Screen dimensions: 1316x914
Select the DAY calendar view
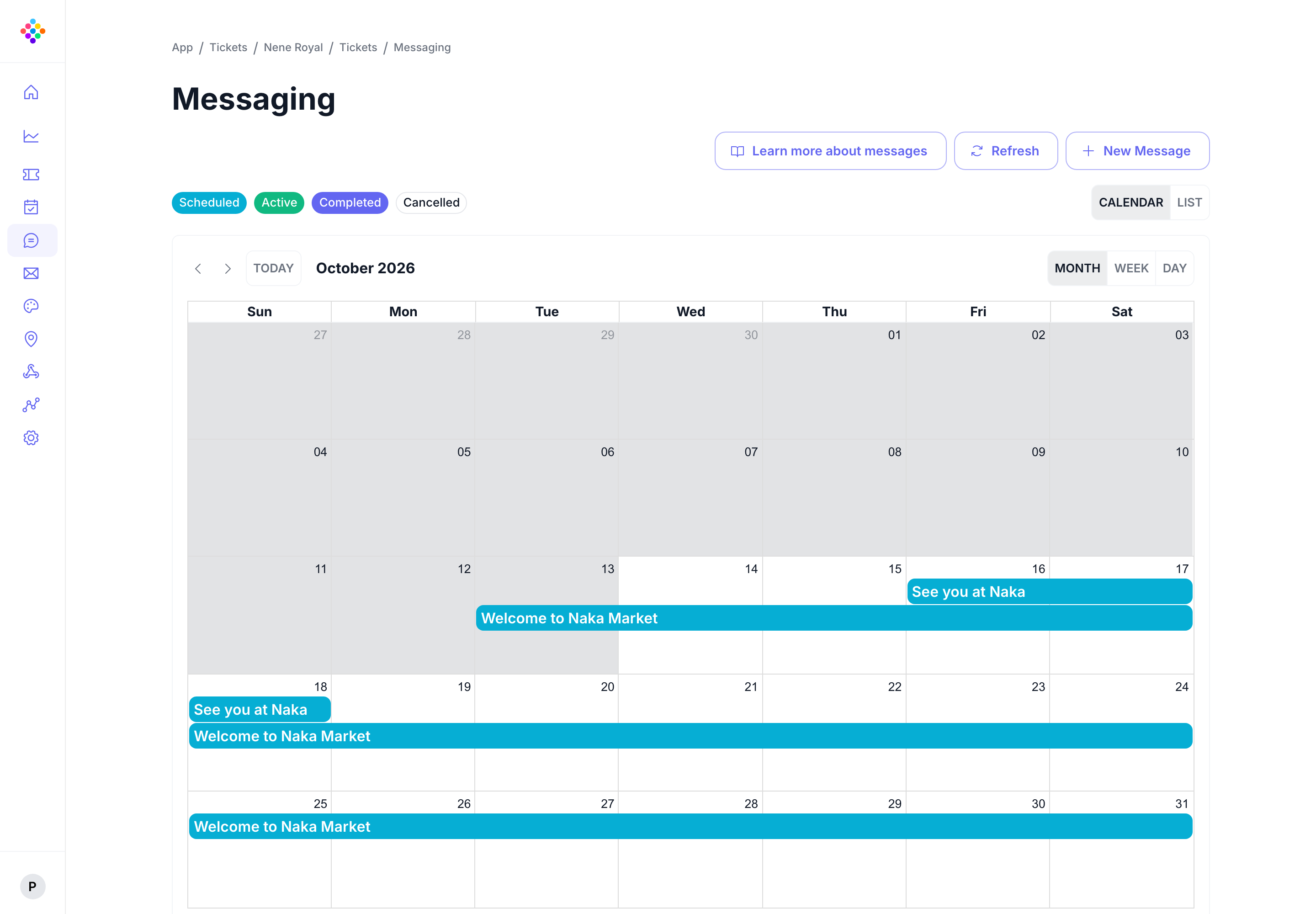pyautogui.click(x=1174, y=268)
